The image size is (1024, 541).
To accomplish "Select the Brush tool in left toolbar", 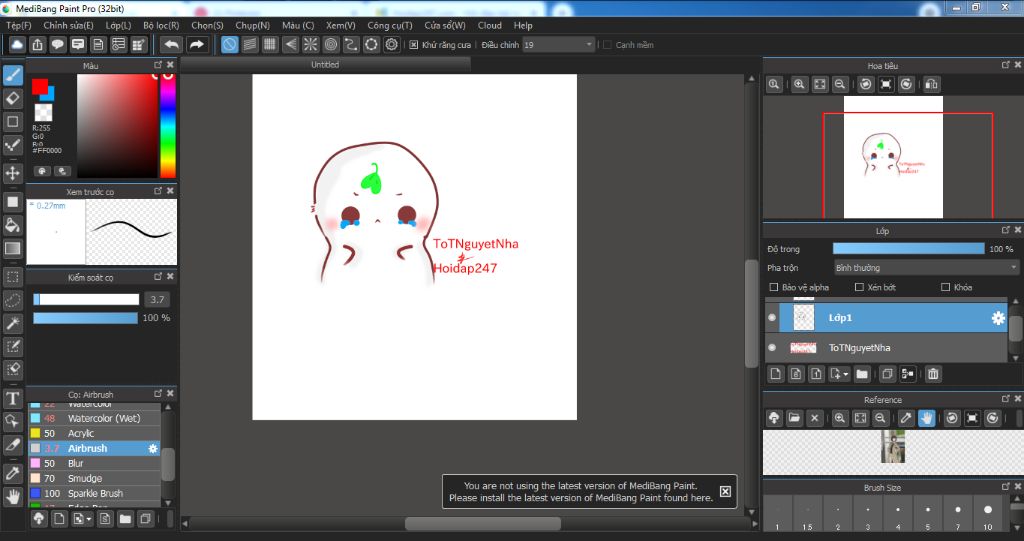I will click(x=12, y=74).
